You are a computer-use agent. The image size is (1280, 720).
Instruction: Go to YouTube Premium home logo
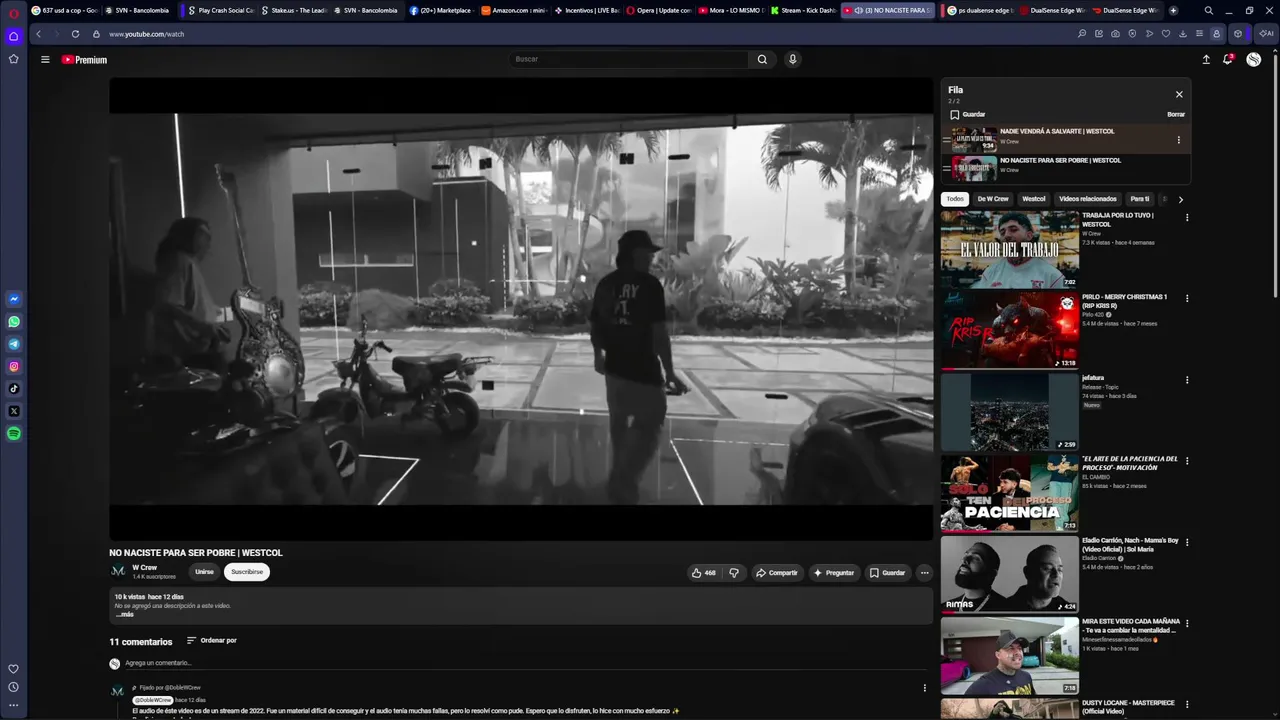(84, 60)
